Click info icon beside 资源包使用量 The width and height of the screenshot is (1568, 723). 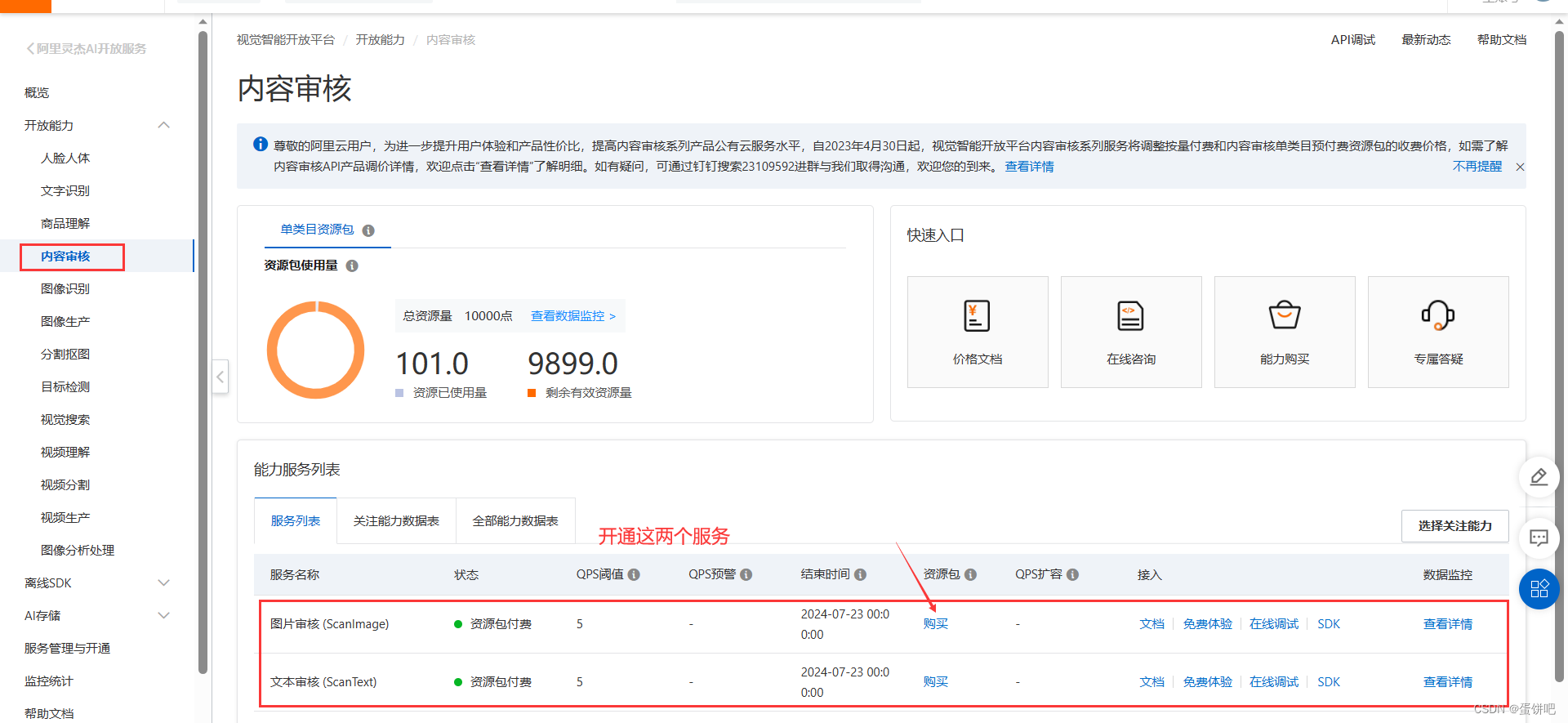(x=352, y=266)
